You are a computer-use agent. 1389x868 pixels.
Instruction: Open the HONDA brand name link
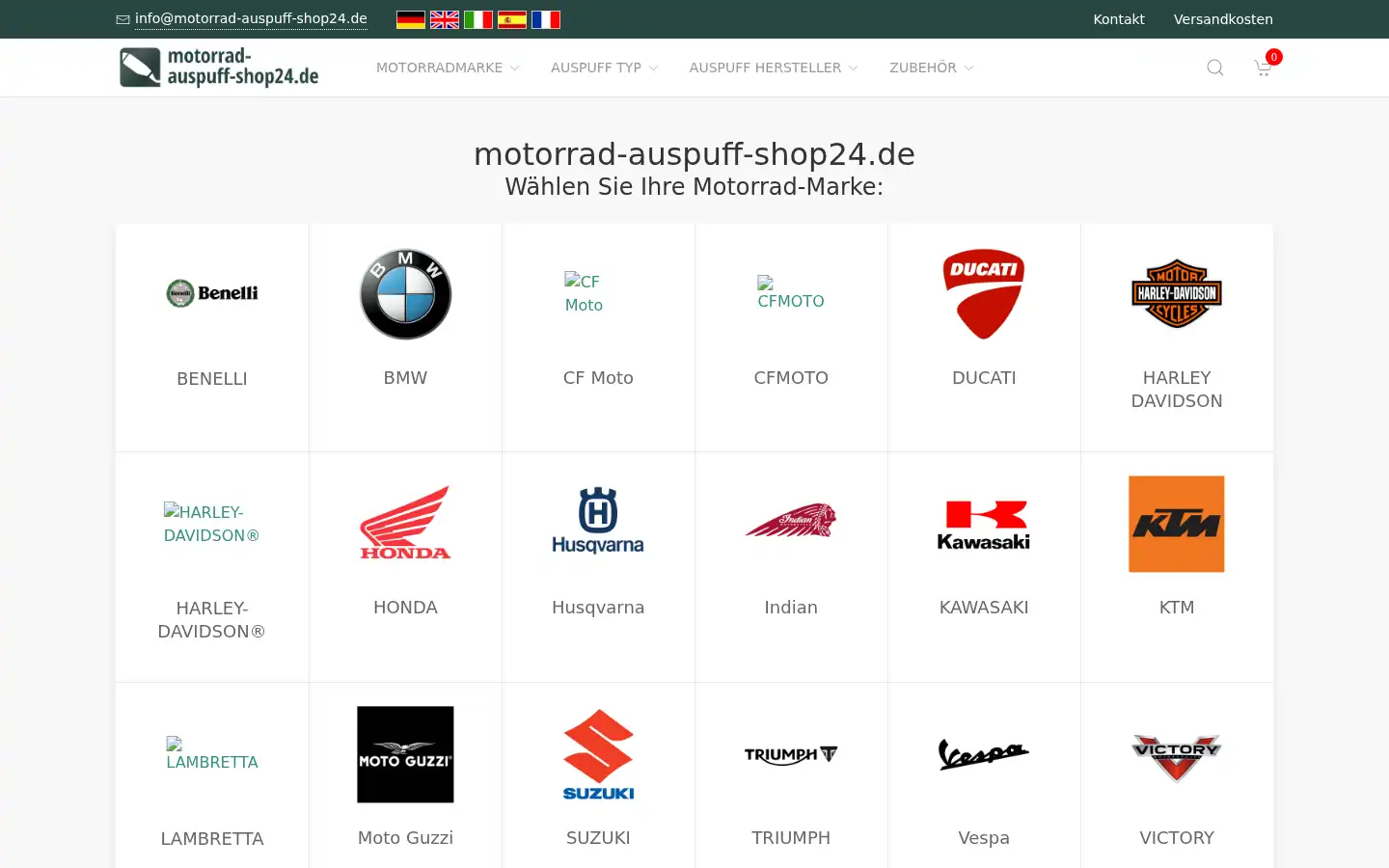point(405,608)
